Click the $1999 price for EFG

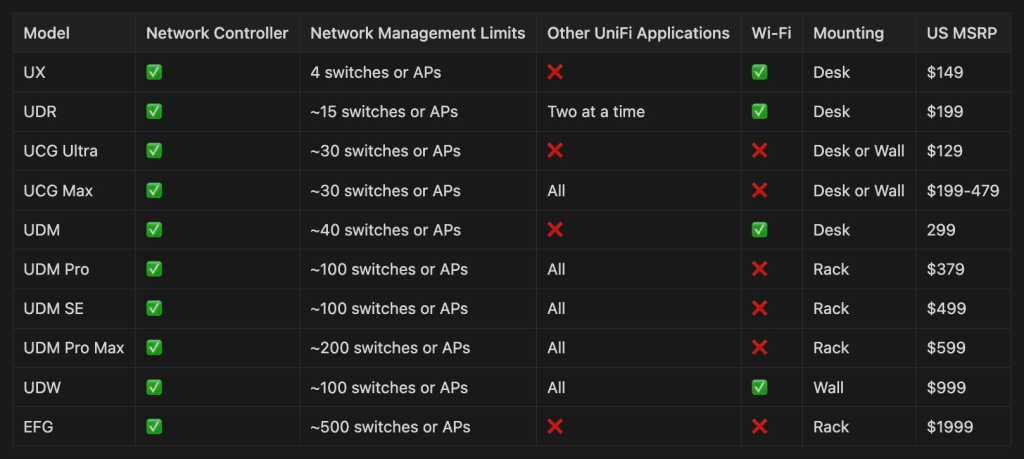(950, 427)
